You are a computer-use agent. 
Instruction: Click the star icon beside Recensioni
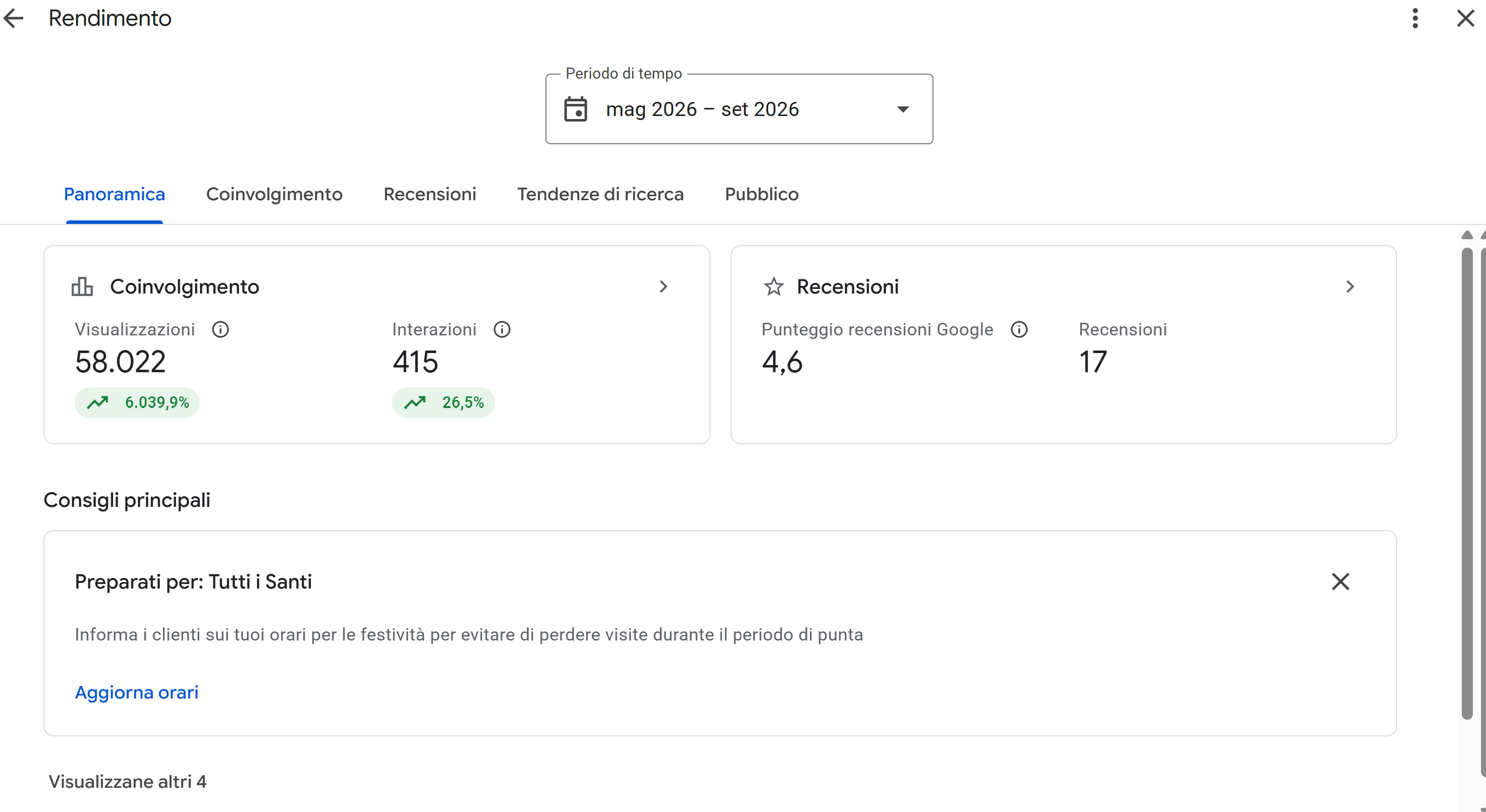coord(774,286)
